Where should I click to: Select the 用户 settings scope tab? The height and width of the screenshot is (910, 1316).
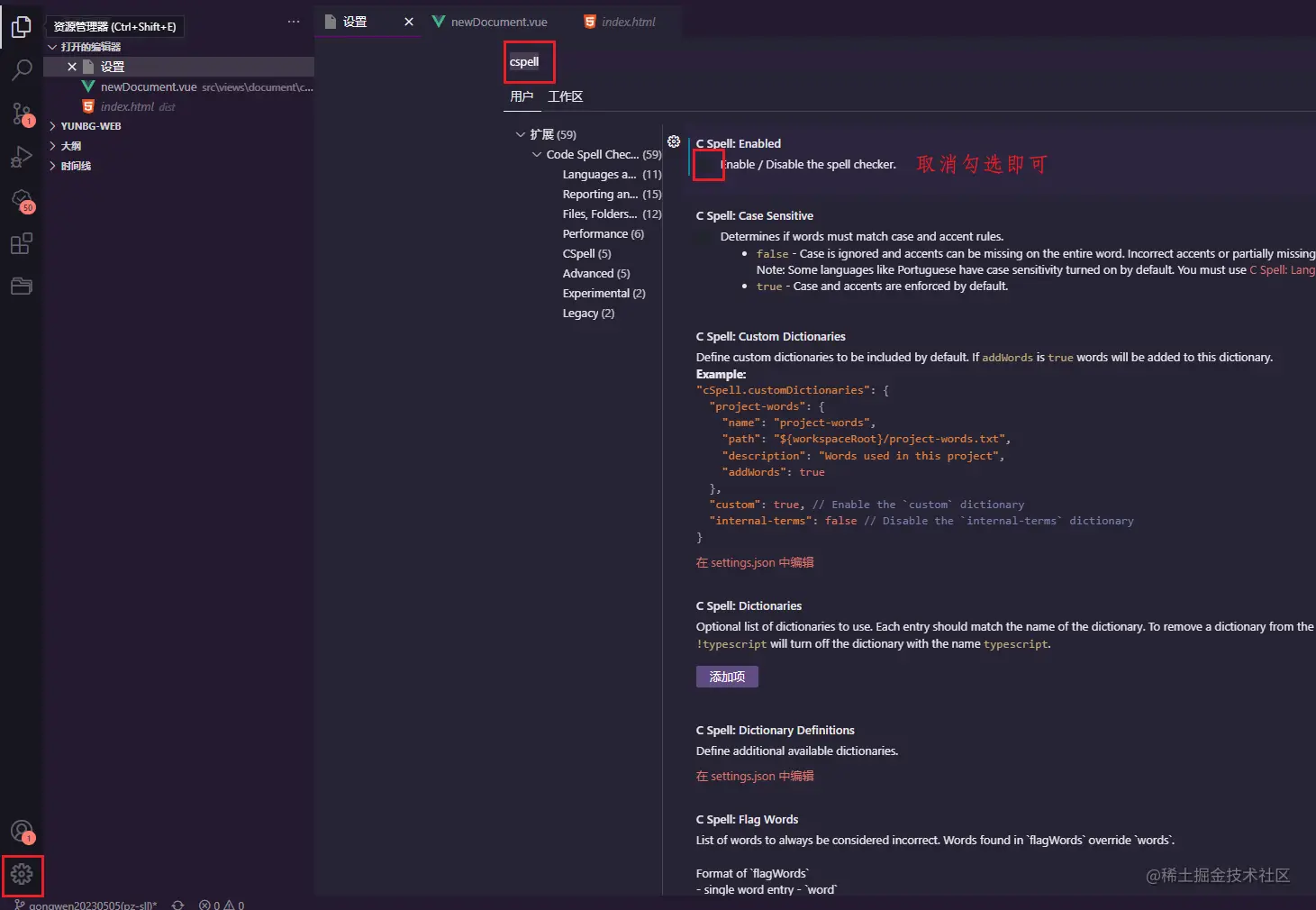[x=522, y=96]
